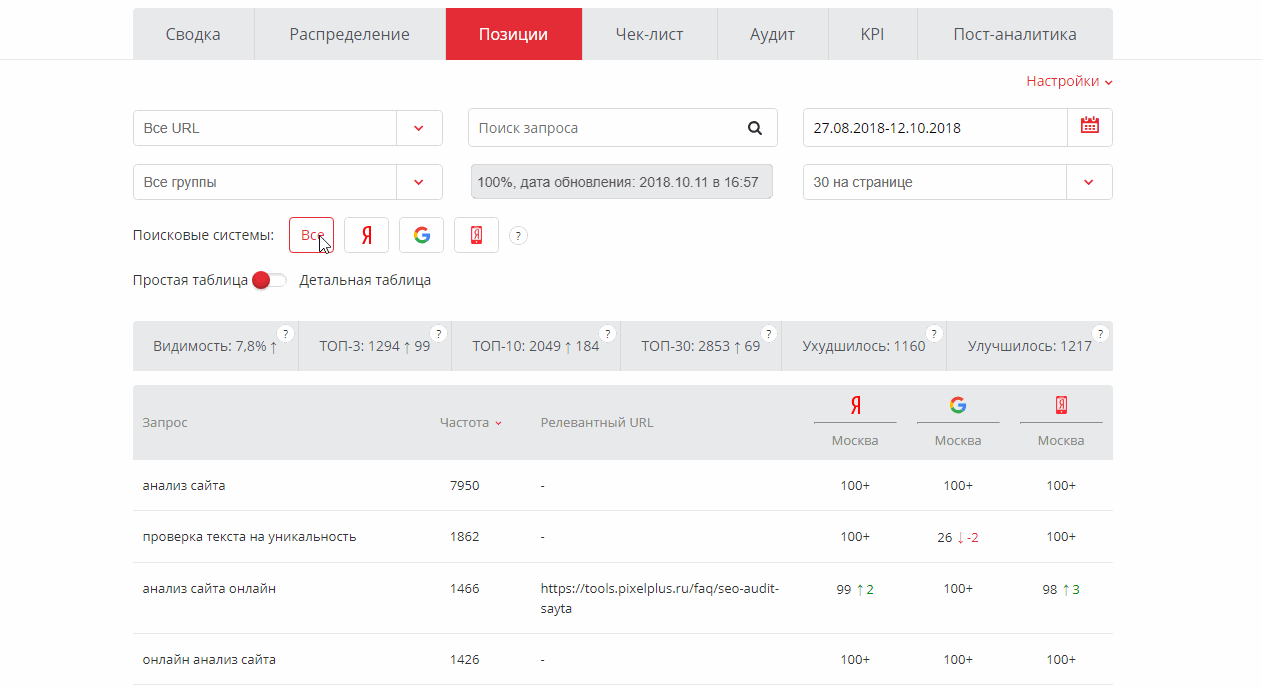
Task: Show help tooltip for Улучшилось
Action: [x=1100, y=333]
